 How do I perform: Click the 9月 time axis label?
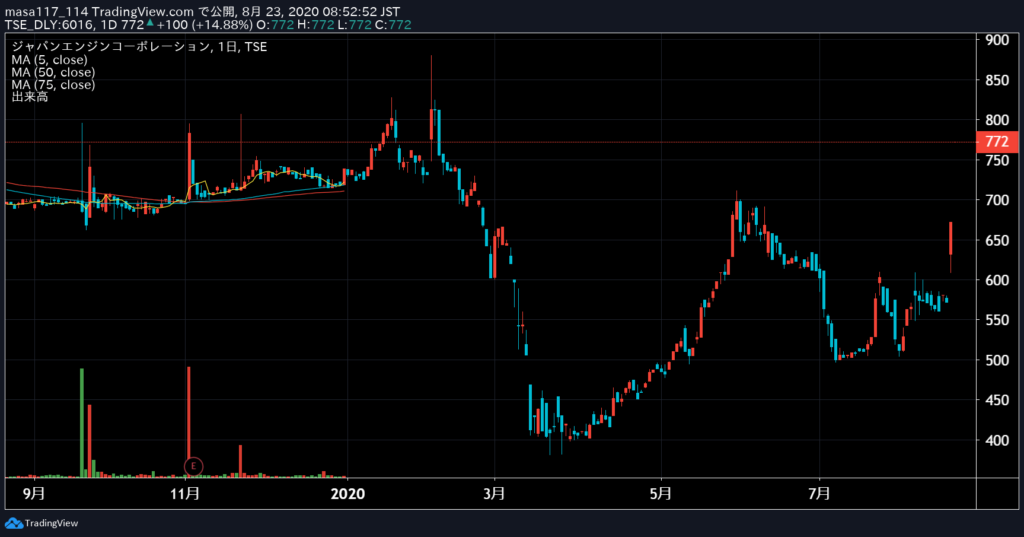tap(34, 493)
